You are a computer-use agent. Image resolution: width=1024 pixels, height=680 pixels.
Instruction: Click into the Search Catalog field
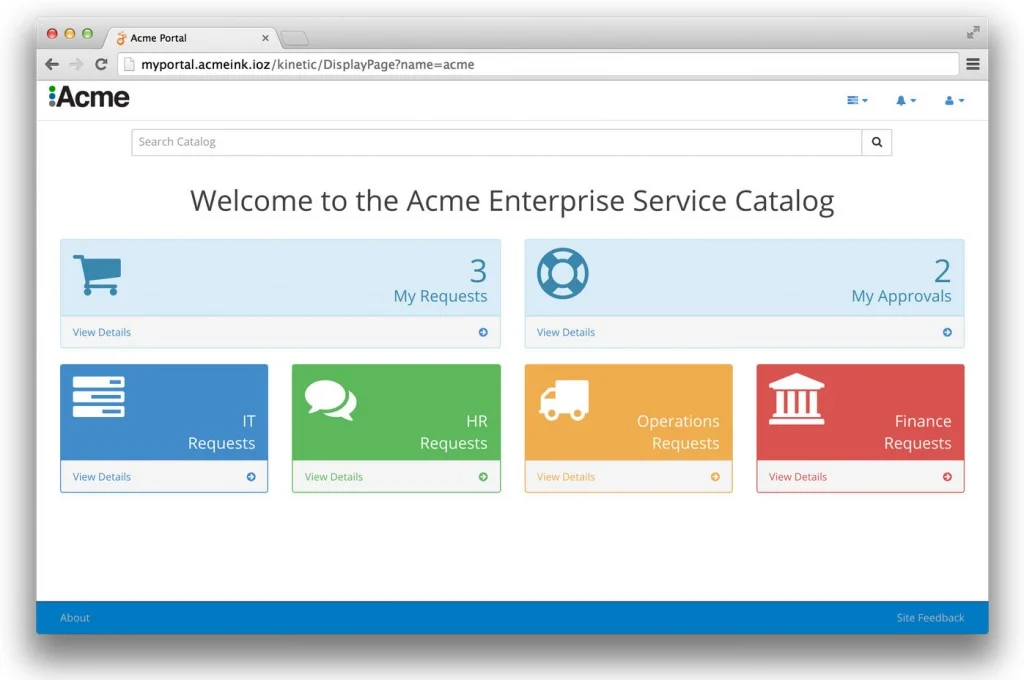pos(496,142)
